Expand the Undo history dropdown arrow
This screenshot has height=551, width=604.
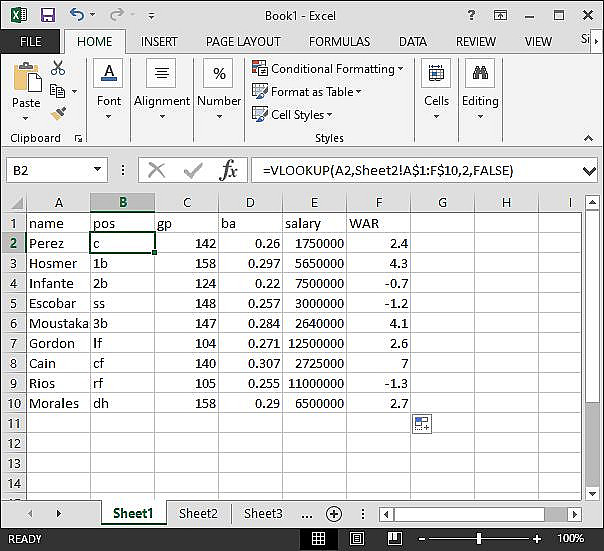[x=92, y=15]
